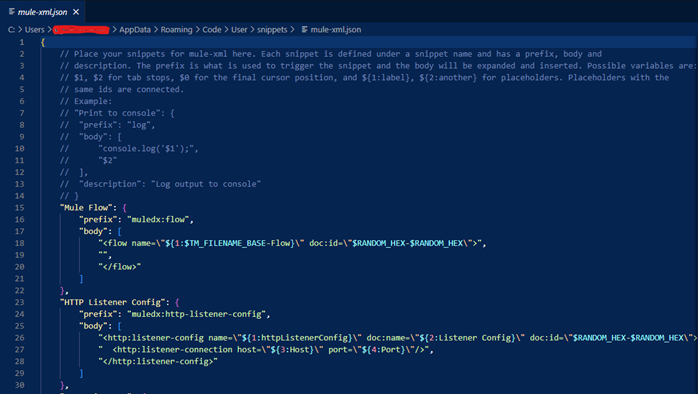Open the AppData breadcrumb dropdown

134,29
